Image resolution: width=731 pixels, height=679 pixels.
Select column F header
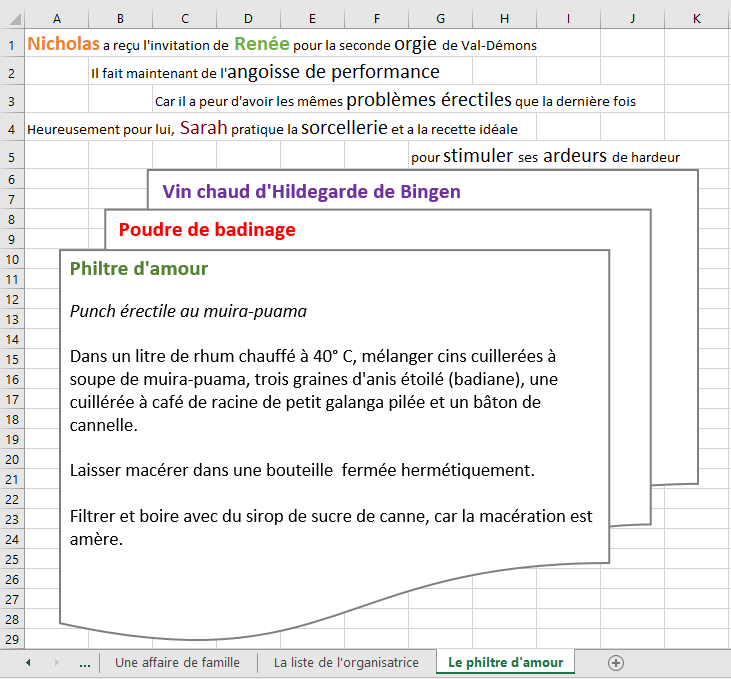376,18
